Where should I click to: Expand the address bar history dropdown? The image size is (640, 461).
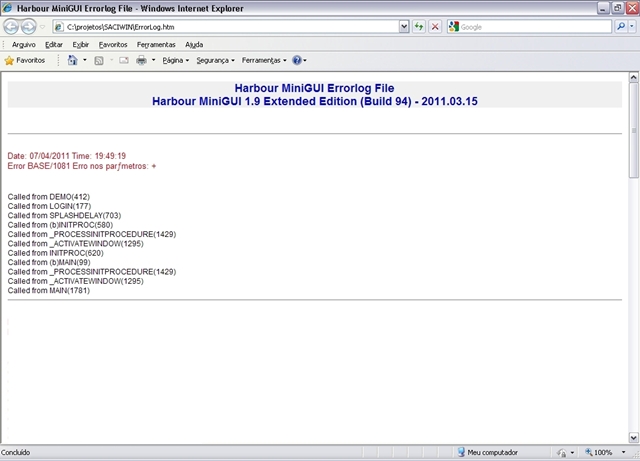404,27
